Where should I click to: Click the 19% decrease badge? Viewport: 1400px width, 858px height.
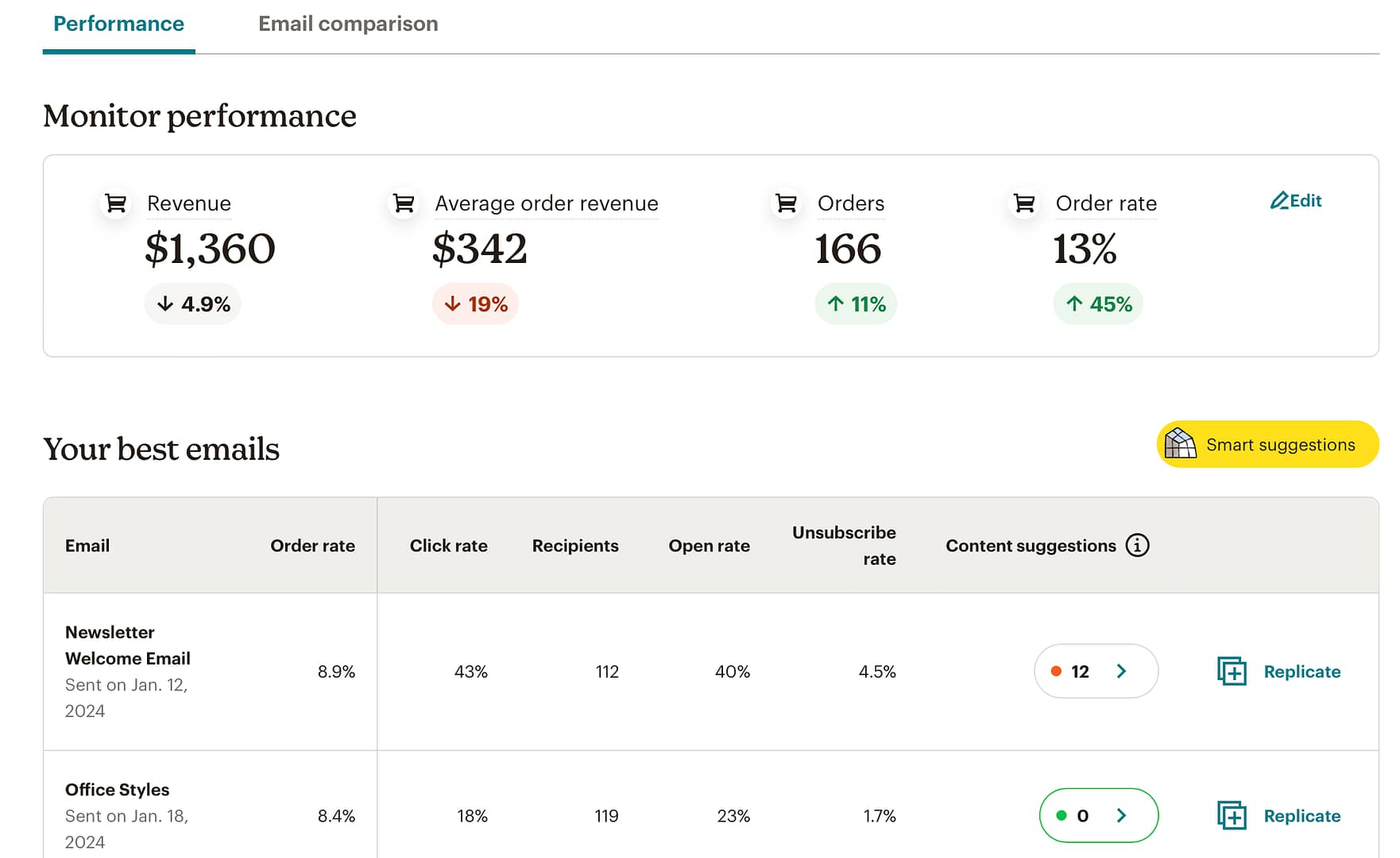[476, 303]
